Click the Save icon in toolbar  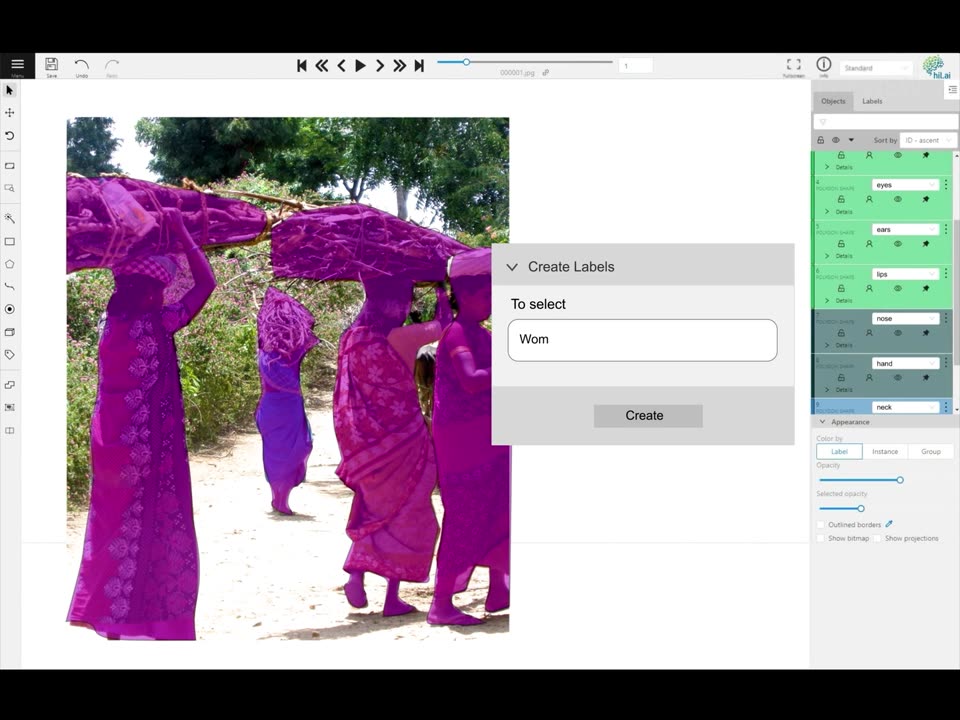point(51,64)
